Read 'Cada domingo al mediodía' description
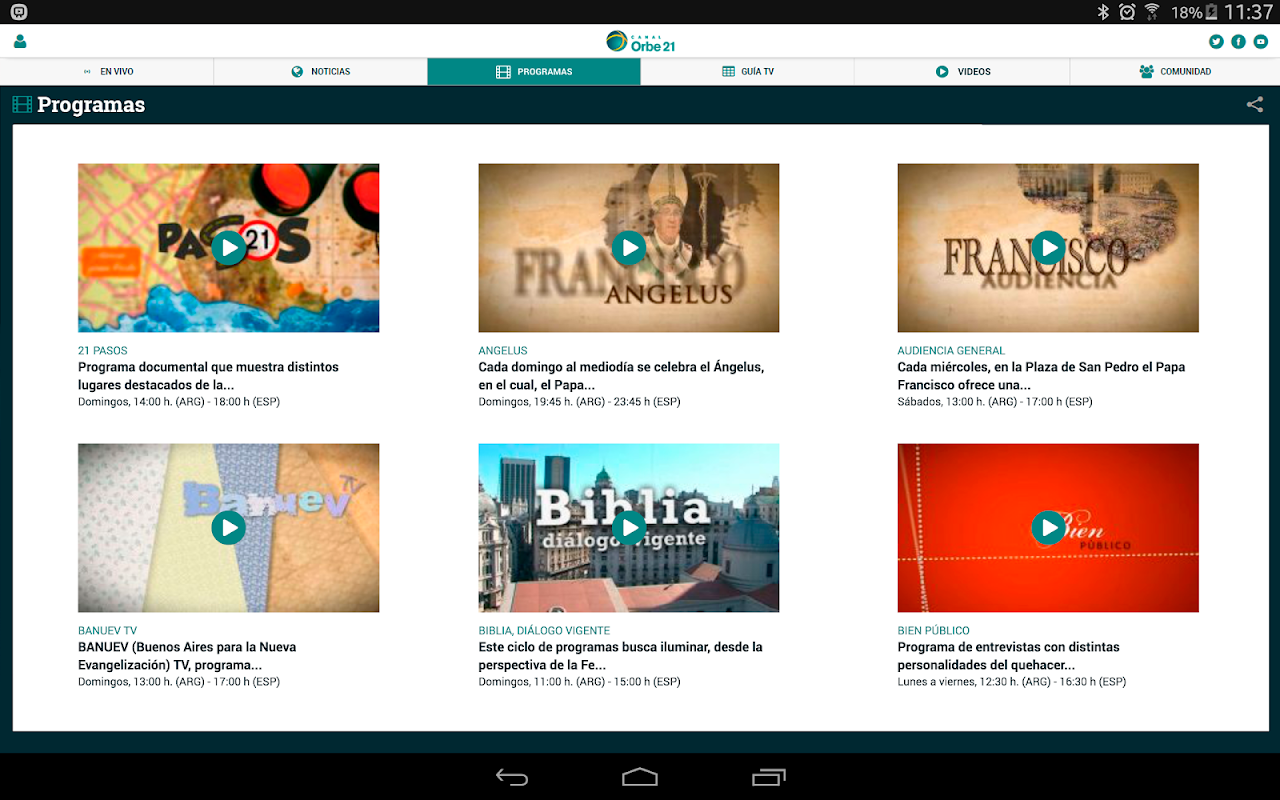Viewport: 1280px width, 800px height. (621, 376)
